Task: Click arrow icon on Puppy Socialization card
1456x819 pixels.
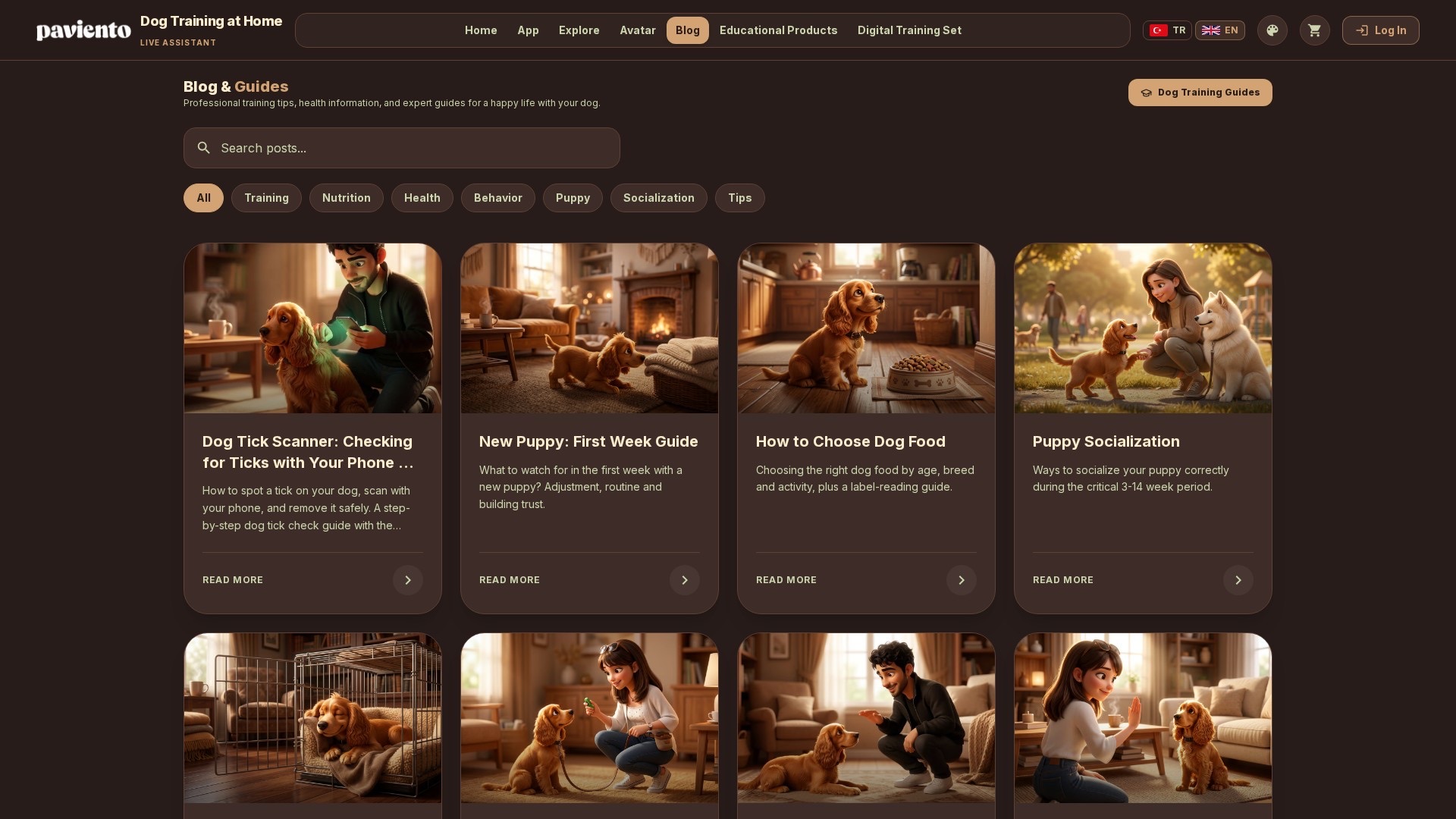Action: (x=1238, y=580)
